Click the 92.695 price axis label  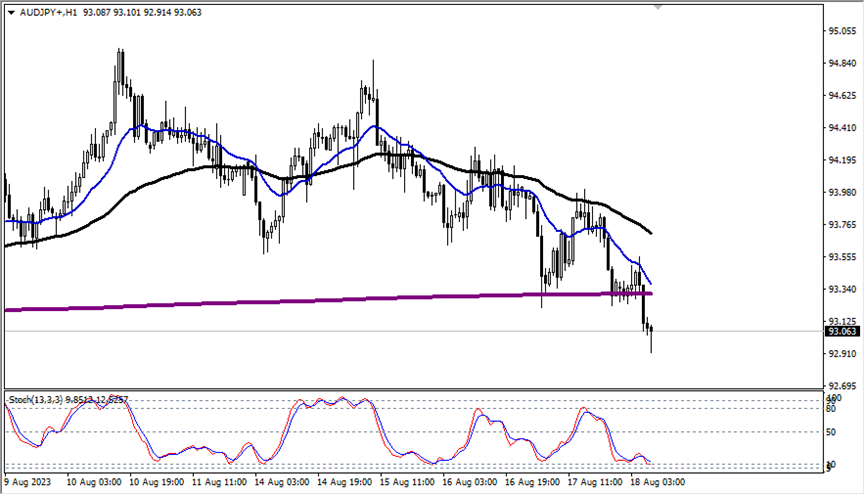point(842,386)
